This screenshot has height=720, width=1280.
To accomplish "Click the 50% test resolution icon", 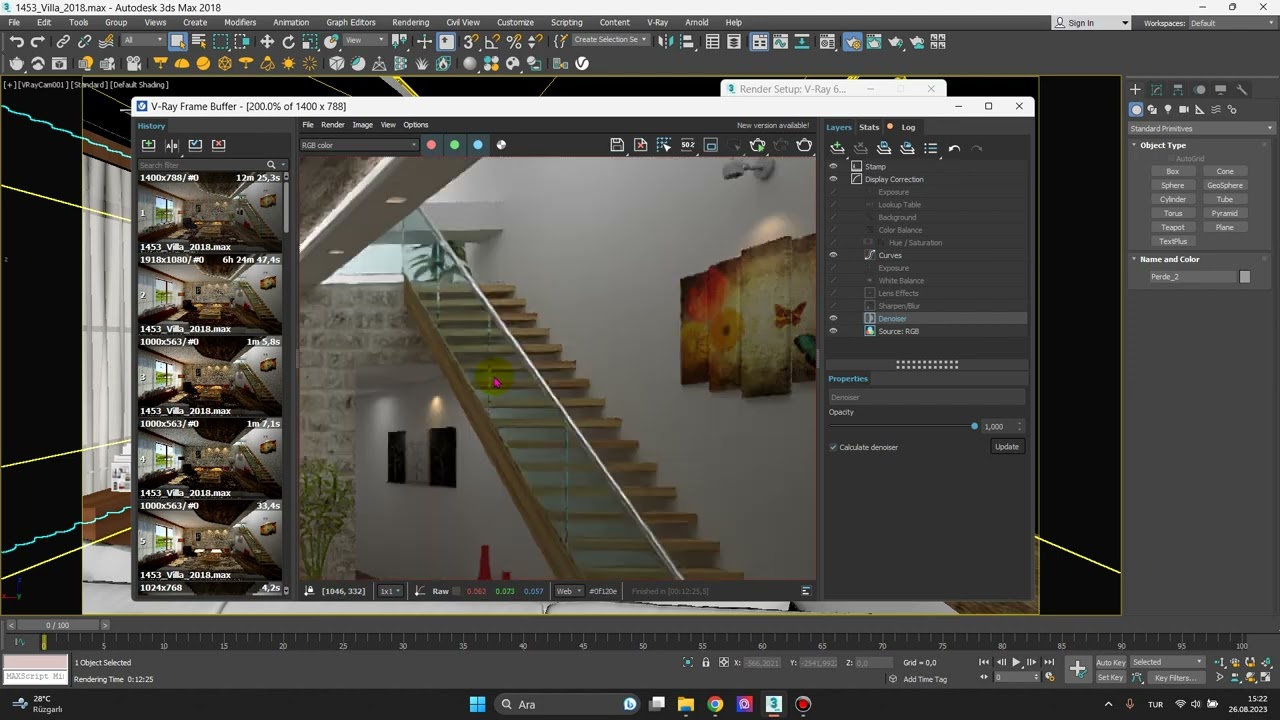I will (688, 145).
